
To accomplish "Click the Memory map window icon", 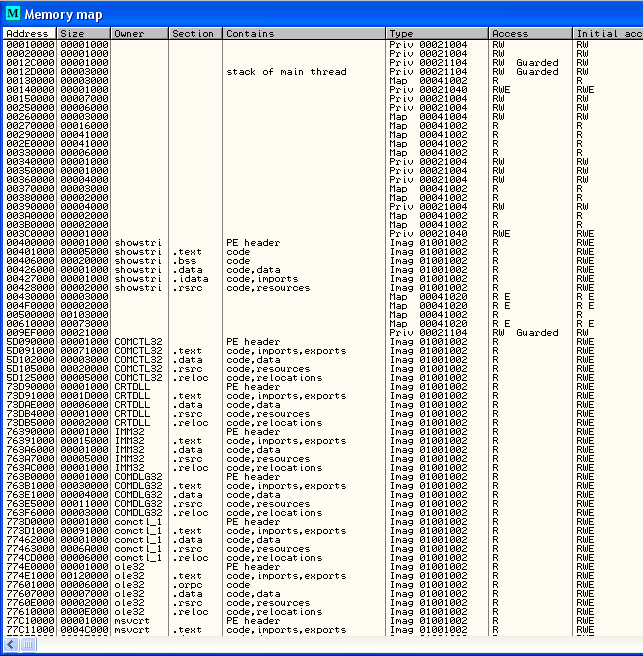I will (11, 14).
